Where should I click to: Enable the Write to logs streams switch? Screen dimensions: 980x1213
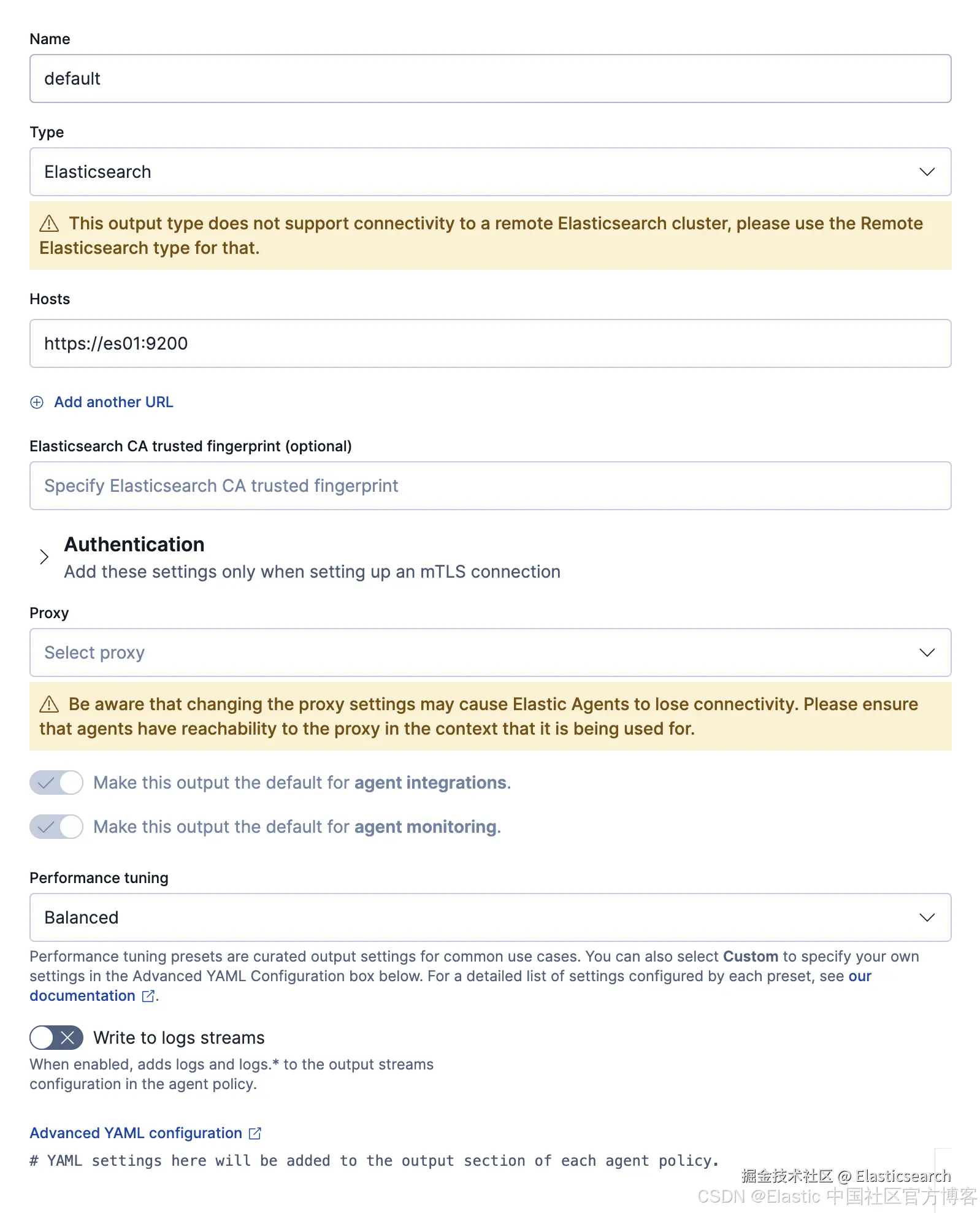(x=56, y=1038)
